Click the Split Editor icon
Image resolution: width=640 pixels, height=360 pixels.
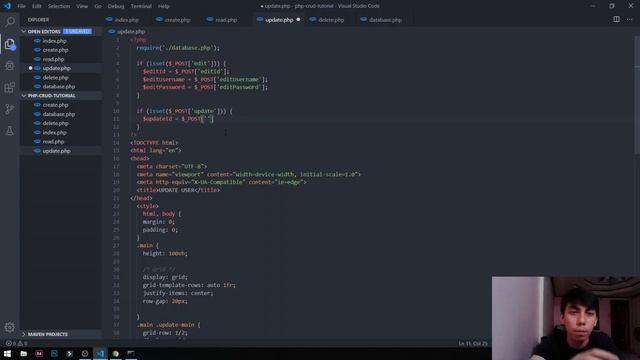(x=616, y=19)
